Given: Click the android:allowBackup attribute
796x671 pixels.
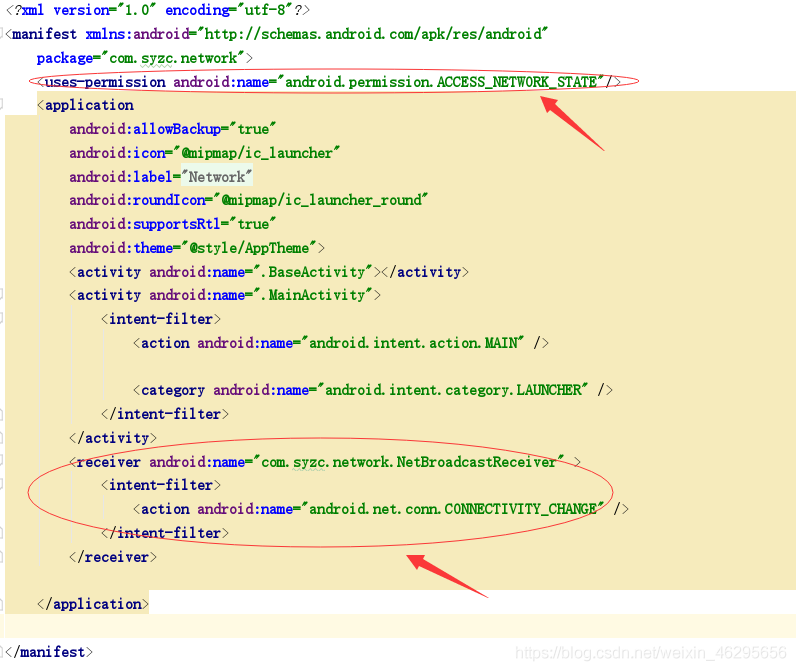Looking at the screenshot, I should click(x=145, y=129).
